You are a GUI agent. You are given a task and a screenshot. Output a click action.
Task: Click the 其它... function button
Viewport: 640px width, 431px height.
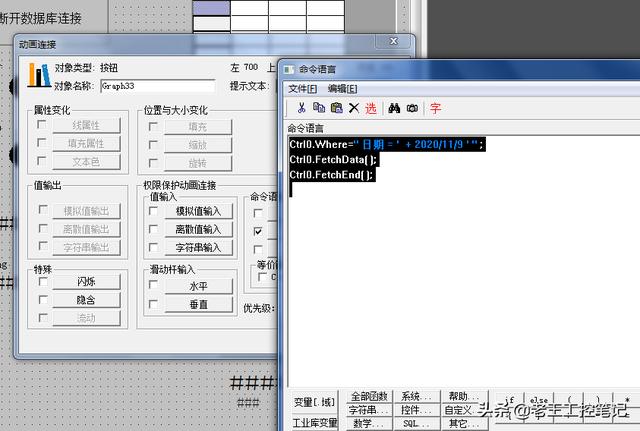[465, 423]
